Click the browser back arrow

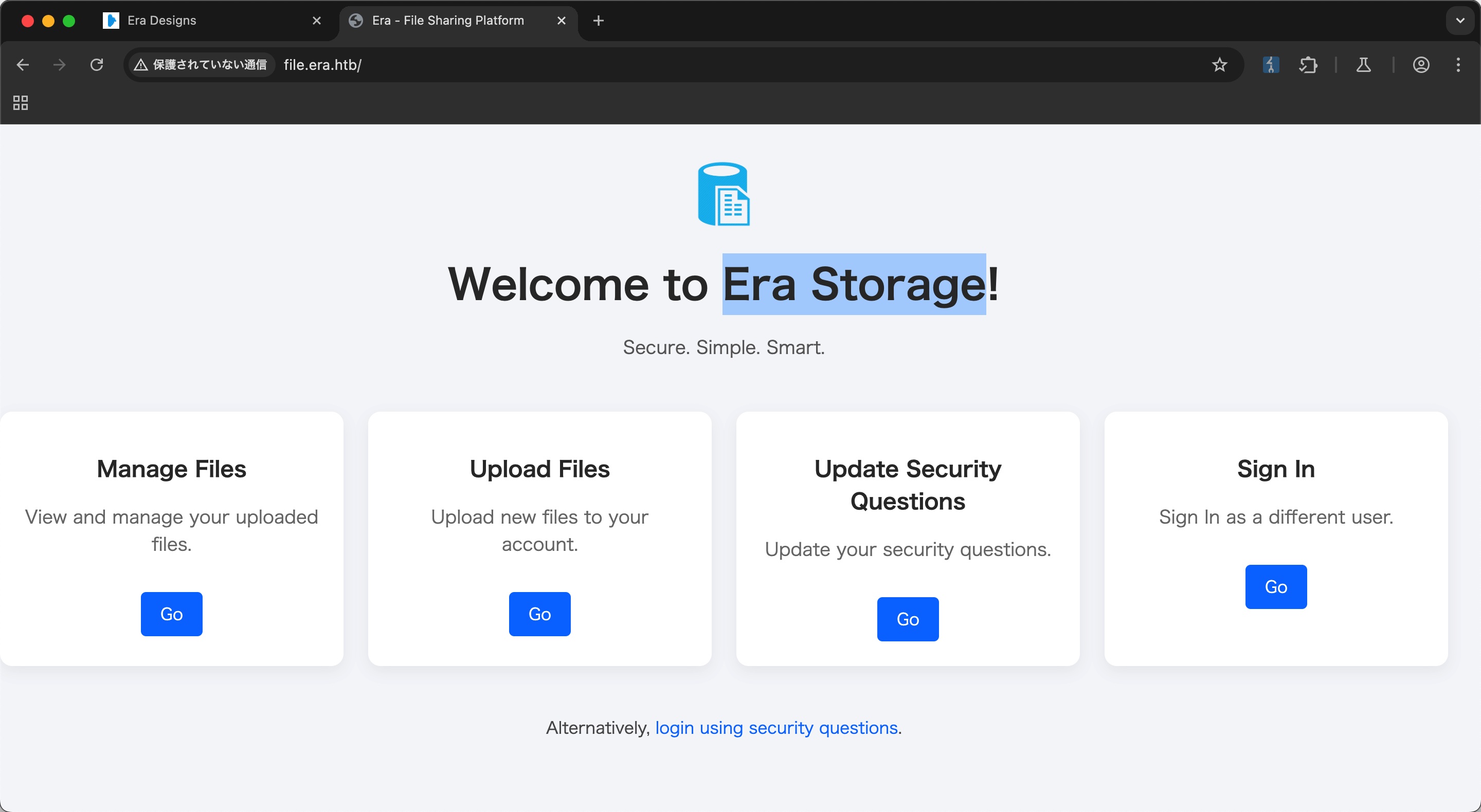[x=23, y=65]
